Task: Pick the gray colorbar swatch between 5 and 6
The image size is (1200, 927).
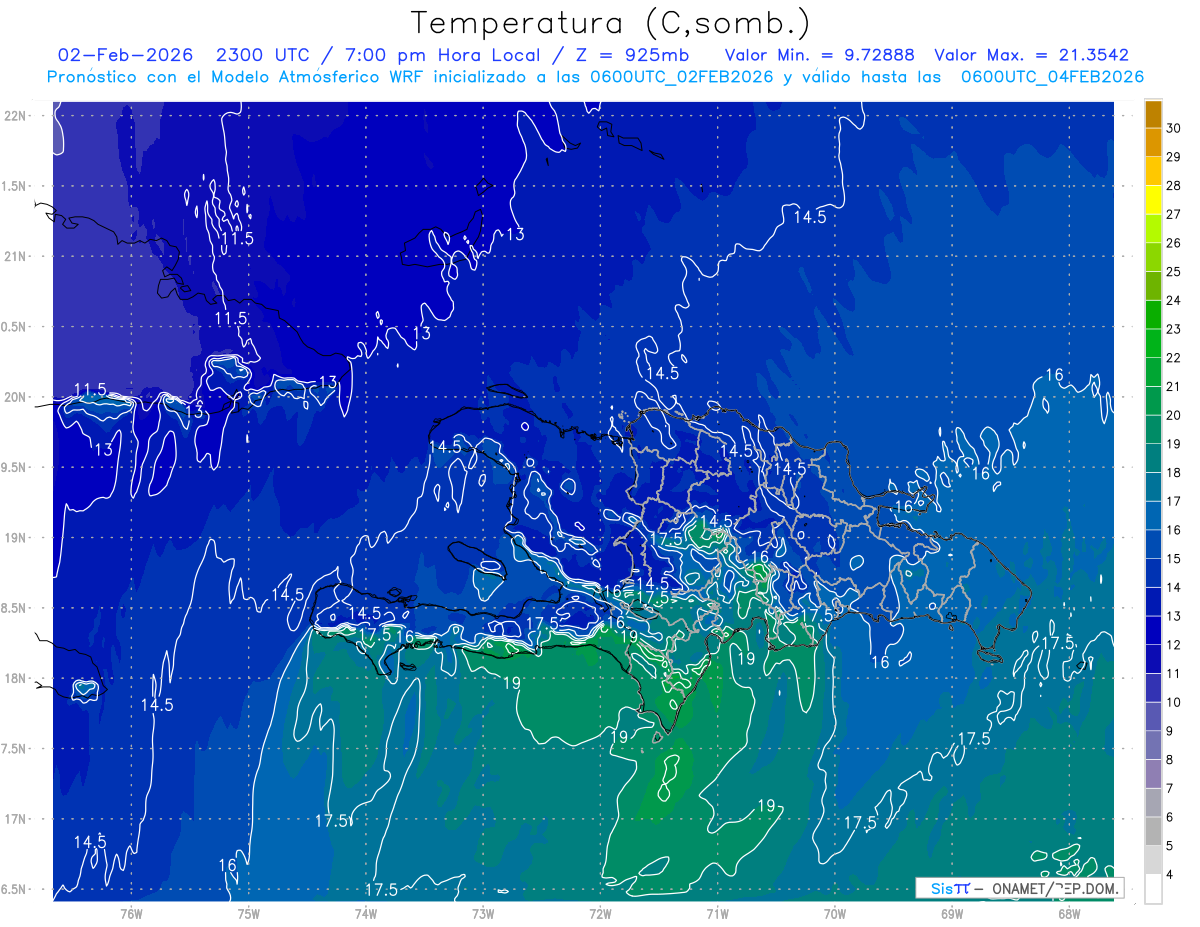Action: 1153,831
